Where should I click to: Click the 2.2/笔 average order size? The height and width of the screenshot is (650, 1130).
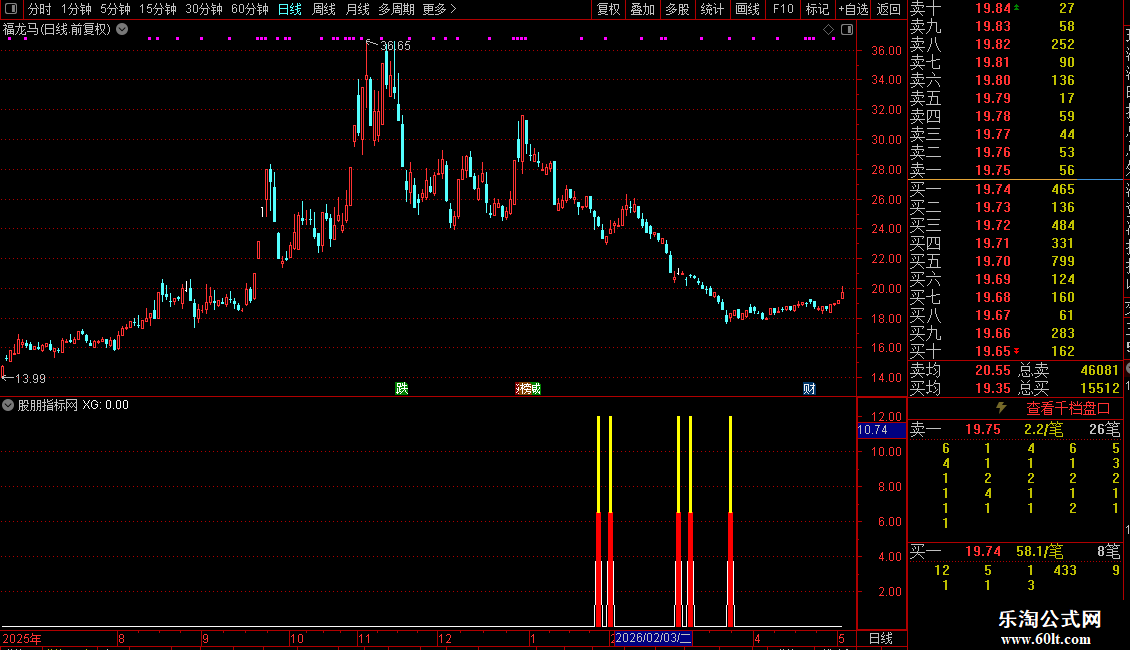1043,429
